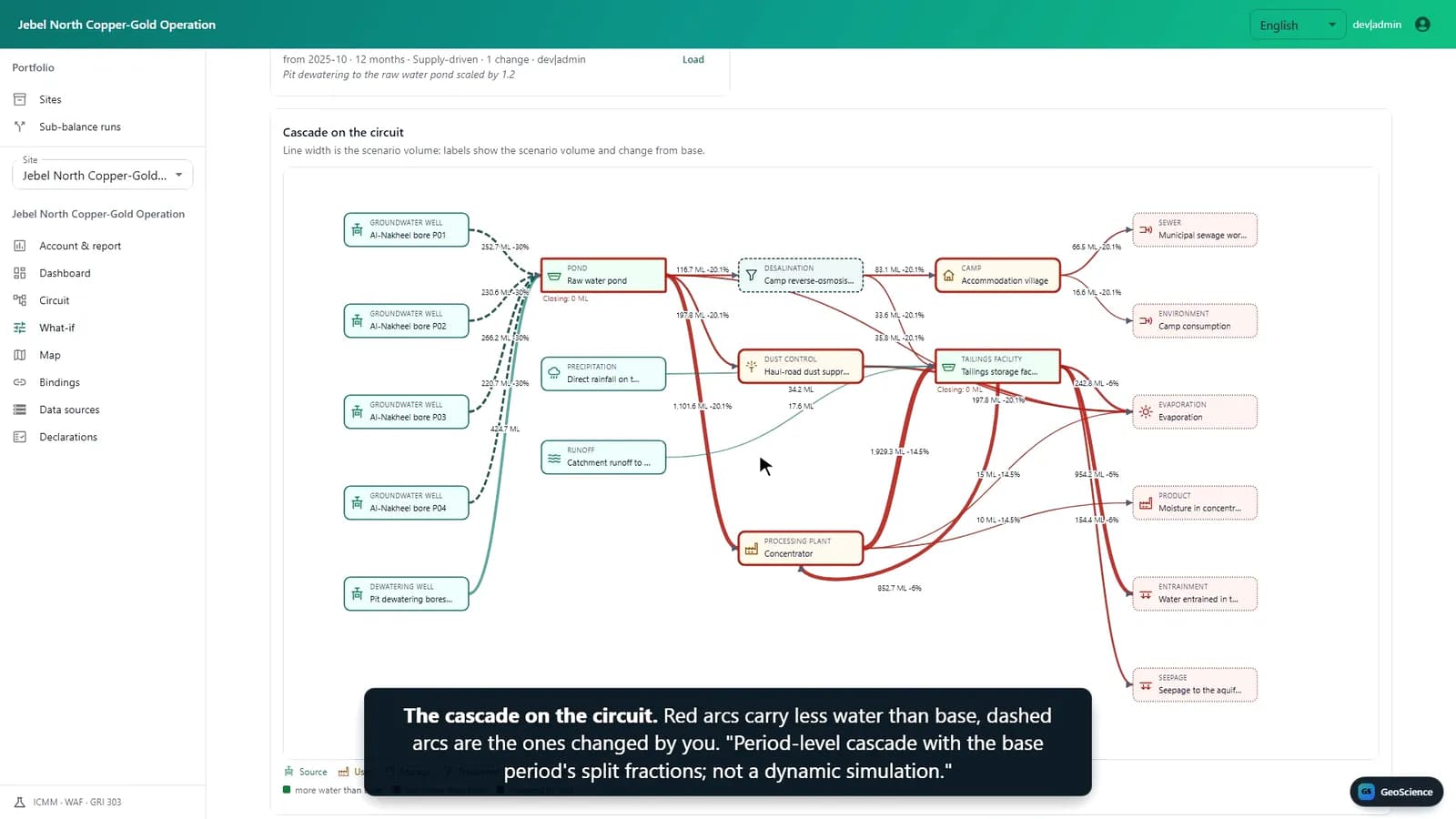This screenshot has width=1456, height=819.
Task: Go to the Circuit menu item
Action: tap(55, 300)
